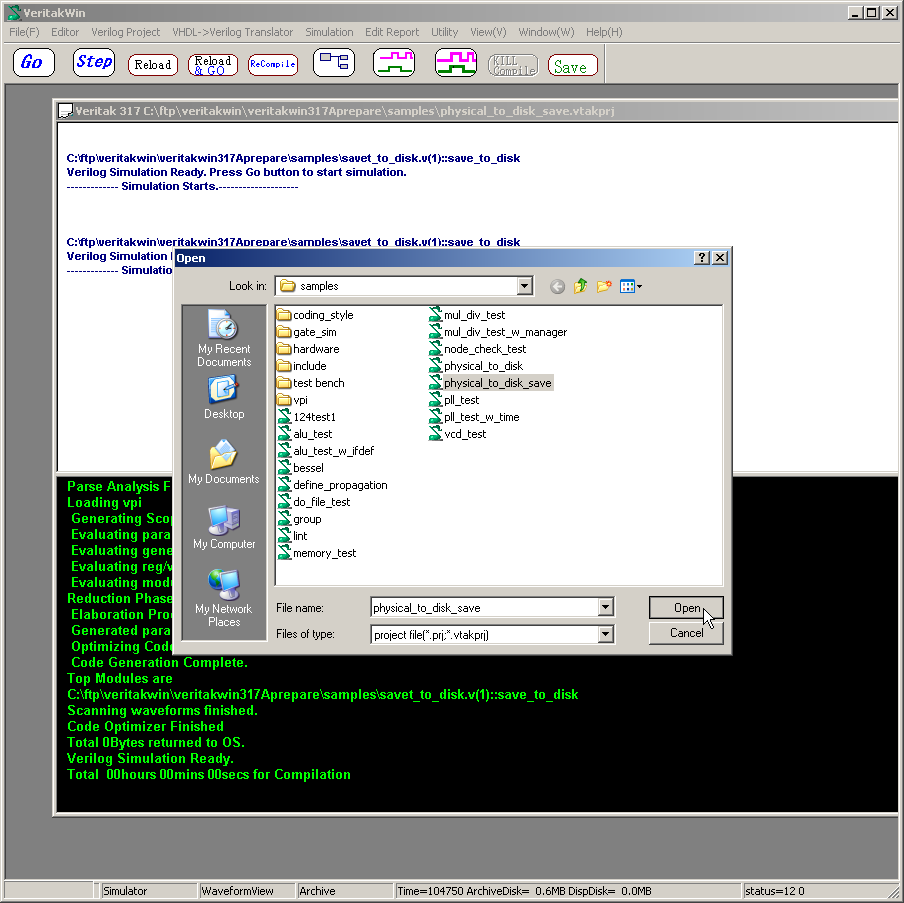Select the coding_style folder

click(315, 315)
